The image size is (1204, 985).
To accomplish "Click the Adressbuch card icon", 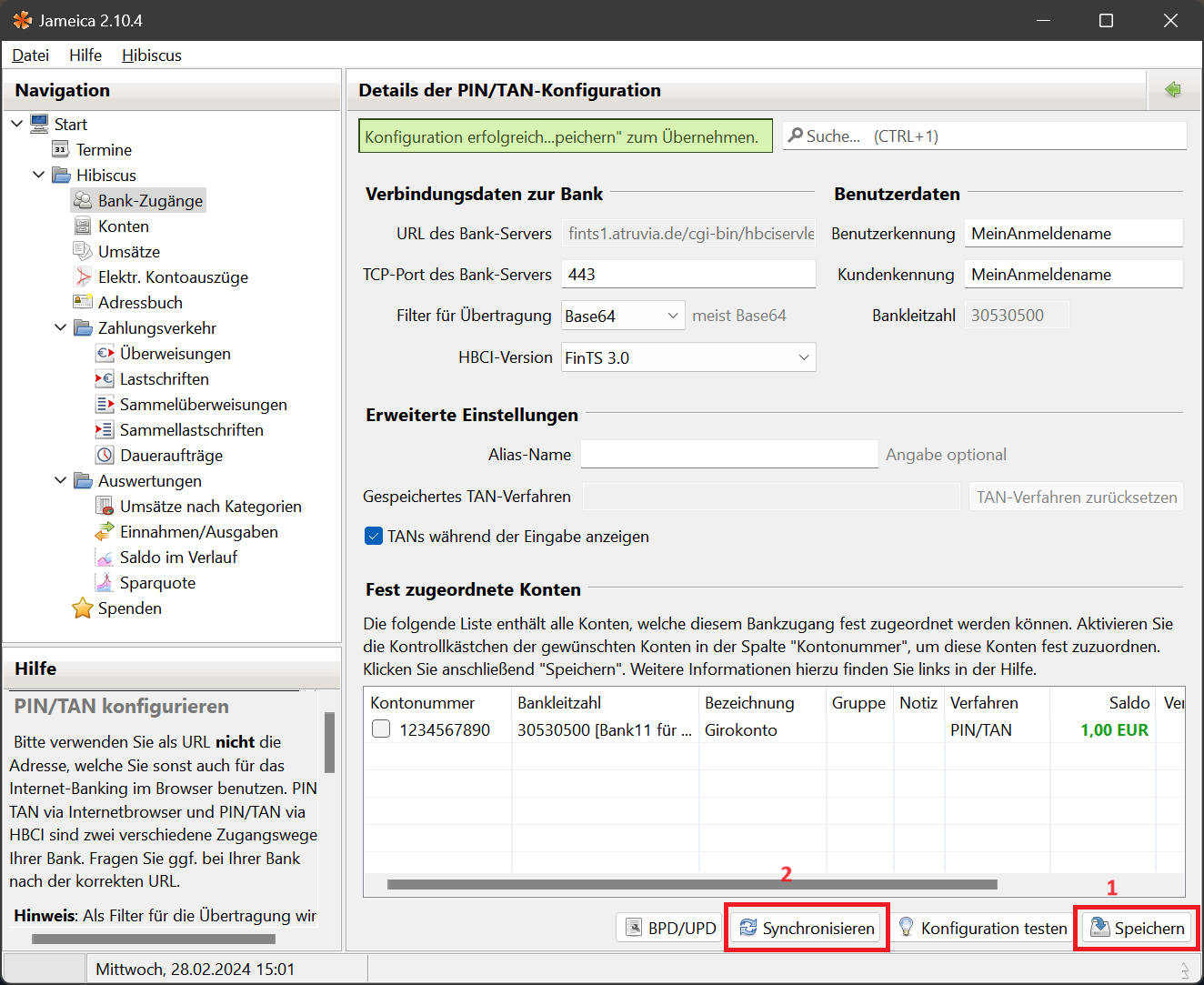I will [x=83, y=302].
